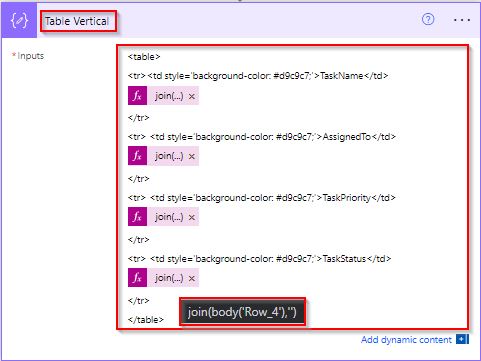Click the fx icon under TaskStatus row
The height and width of the screenshot is (361, 481).
(x=137, y=278)
